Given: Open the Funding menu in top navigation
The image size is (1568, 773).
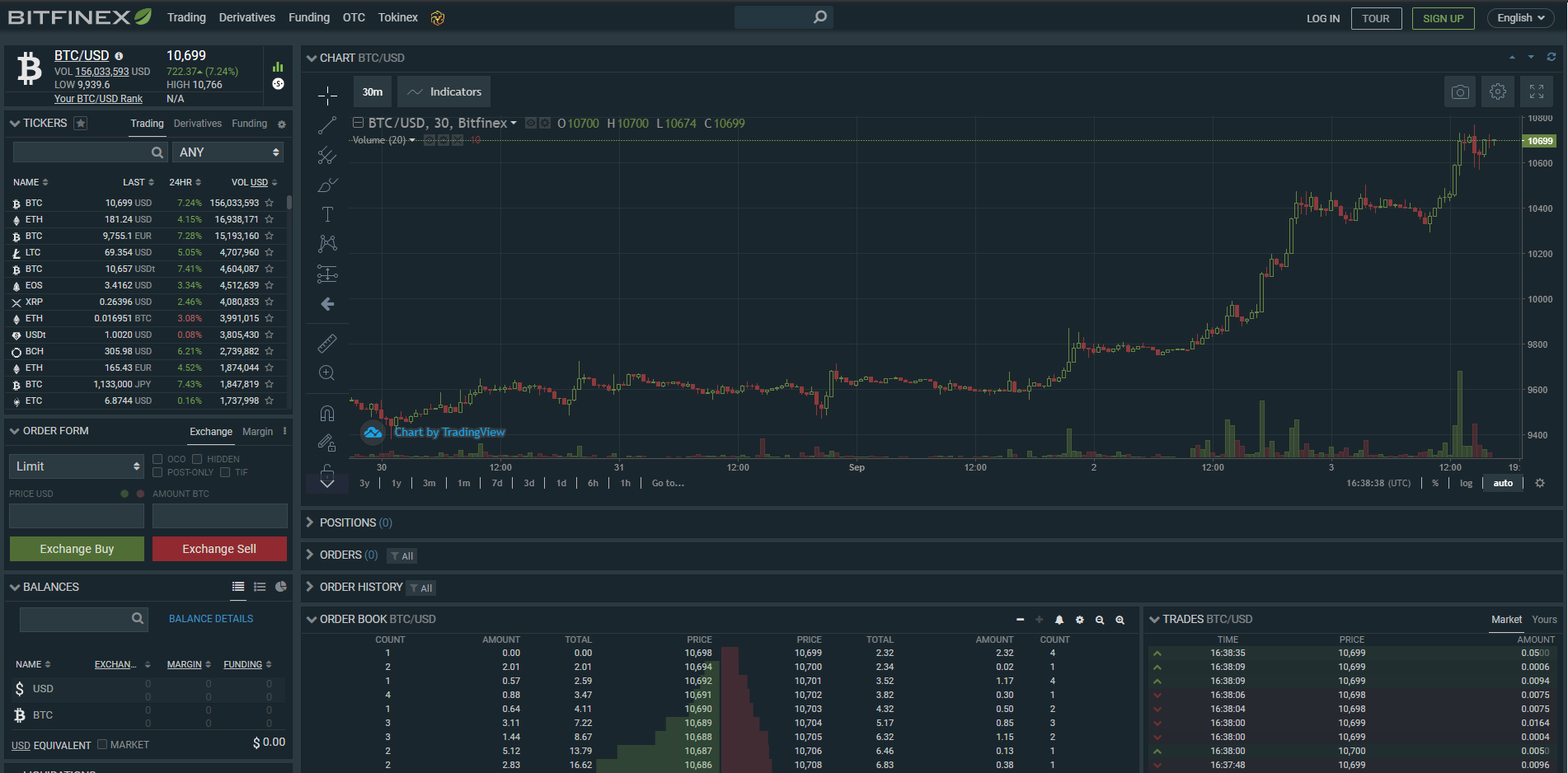Looking at the screenshot, I should pyautogui.click(x=309, y=17).
